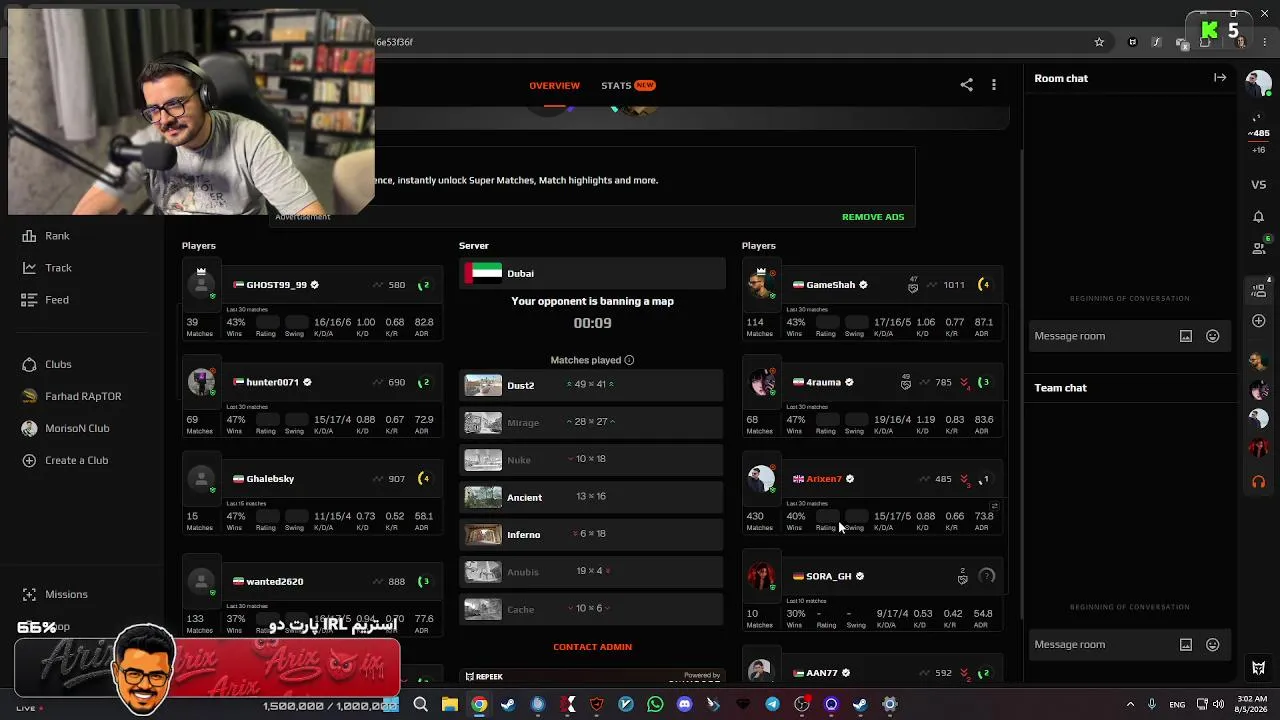
Task: Select the Cache map row
Action: [591, 609]
